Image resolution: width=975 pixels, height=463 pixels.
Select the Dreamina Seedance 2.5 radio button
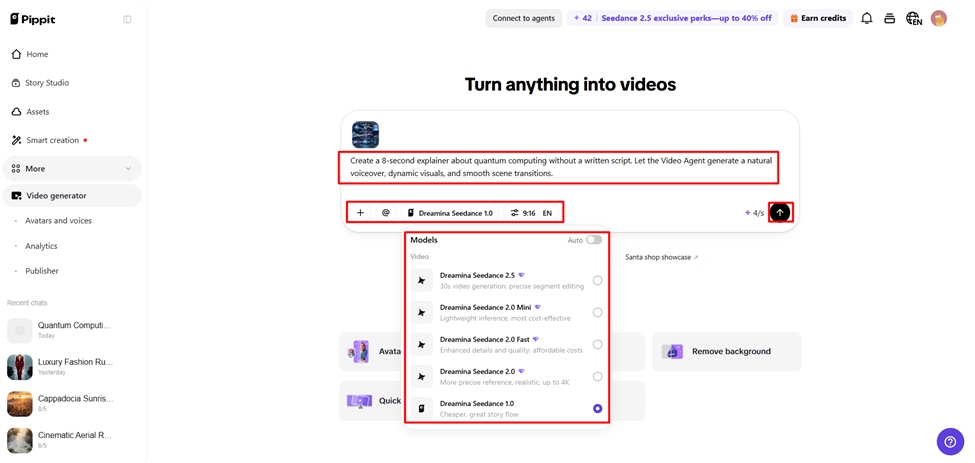tap(598, 280)
